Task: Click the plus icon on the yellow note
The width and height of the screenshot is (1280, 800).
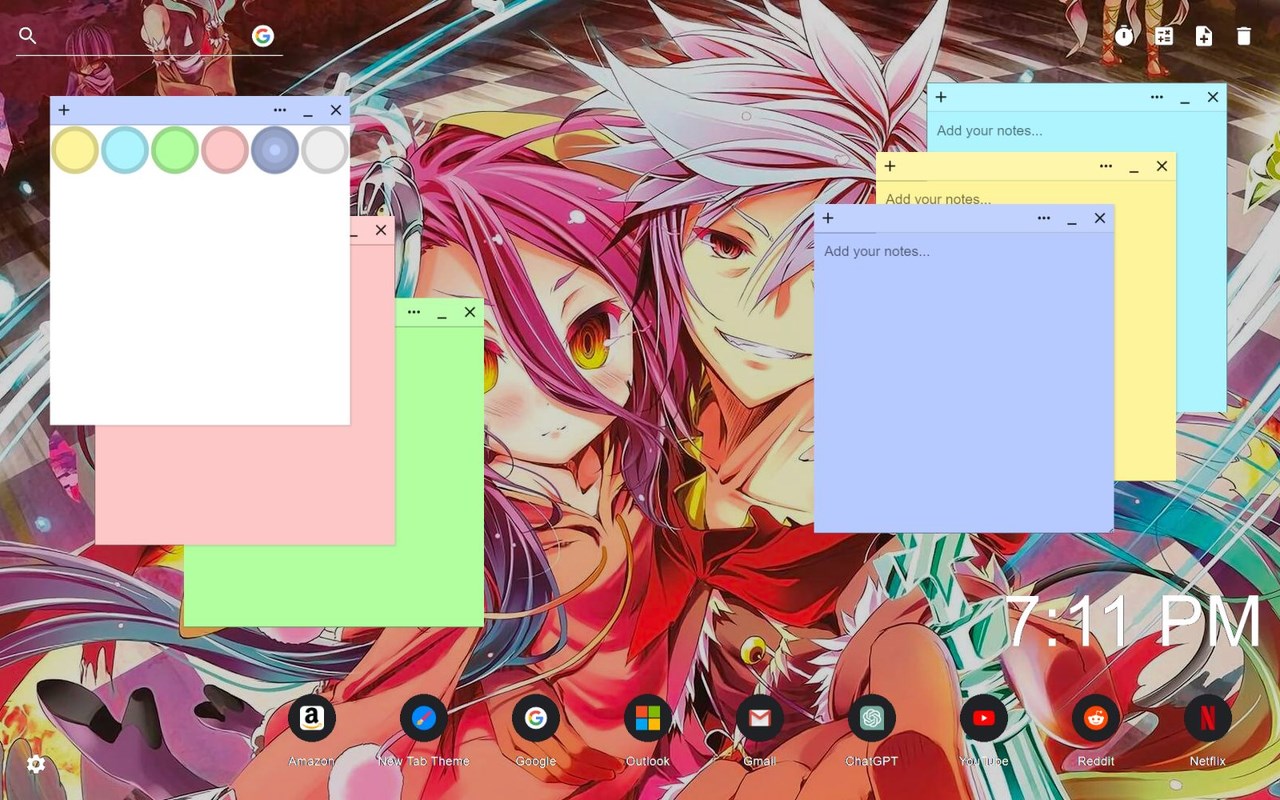Action: (x=890, y=166)
